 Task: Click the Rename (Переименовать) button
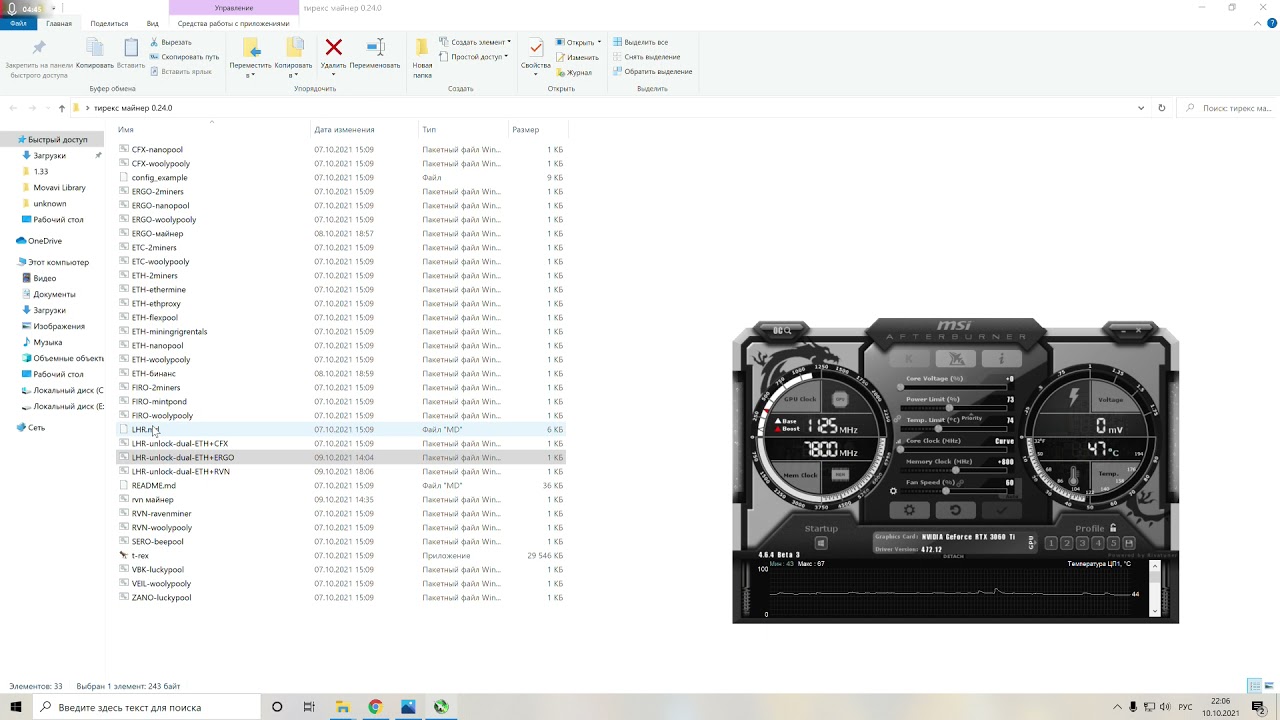tap(375, 54)
